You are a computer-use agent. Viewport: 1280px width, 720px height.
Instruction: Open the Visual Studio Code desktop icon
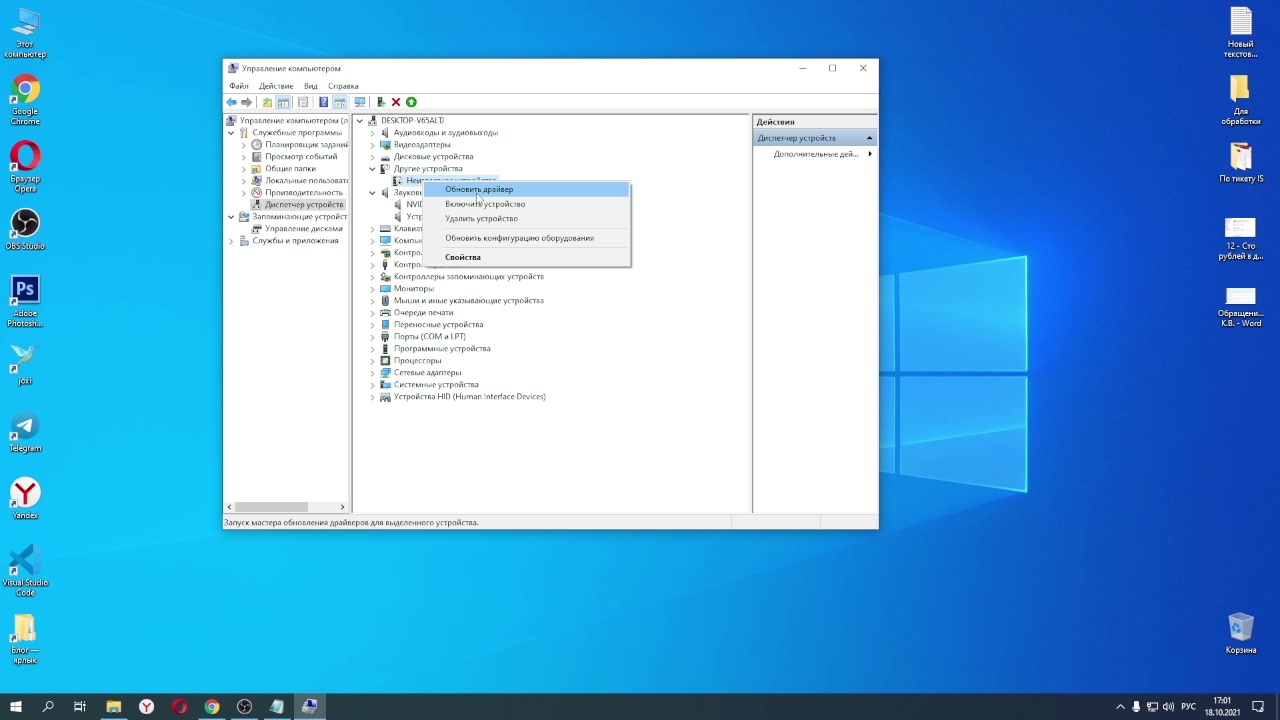(x=25, y=570)
